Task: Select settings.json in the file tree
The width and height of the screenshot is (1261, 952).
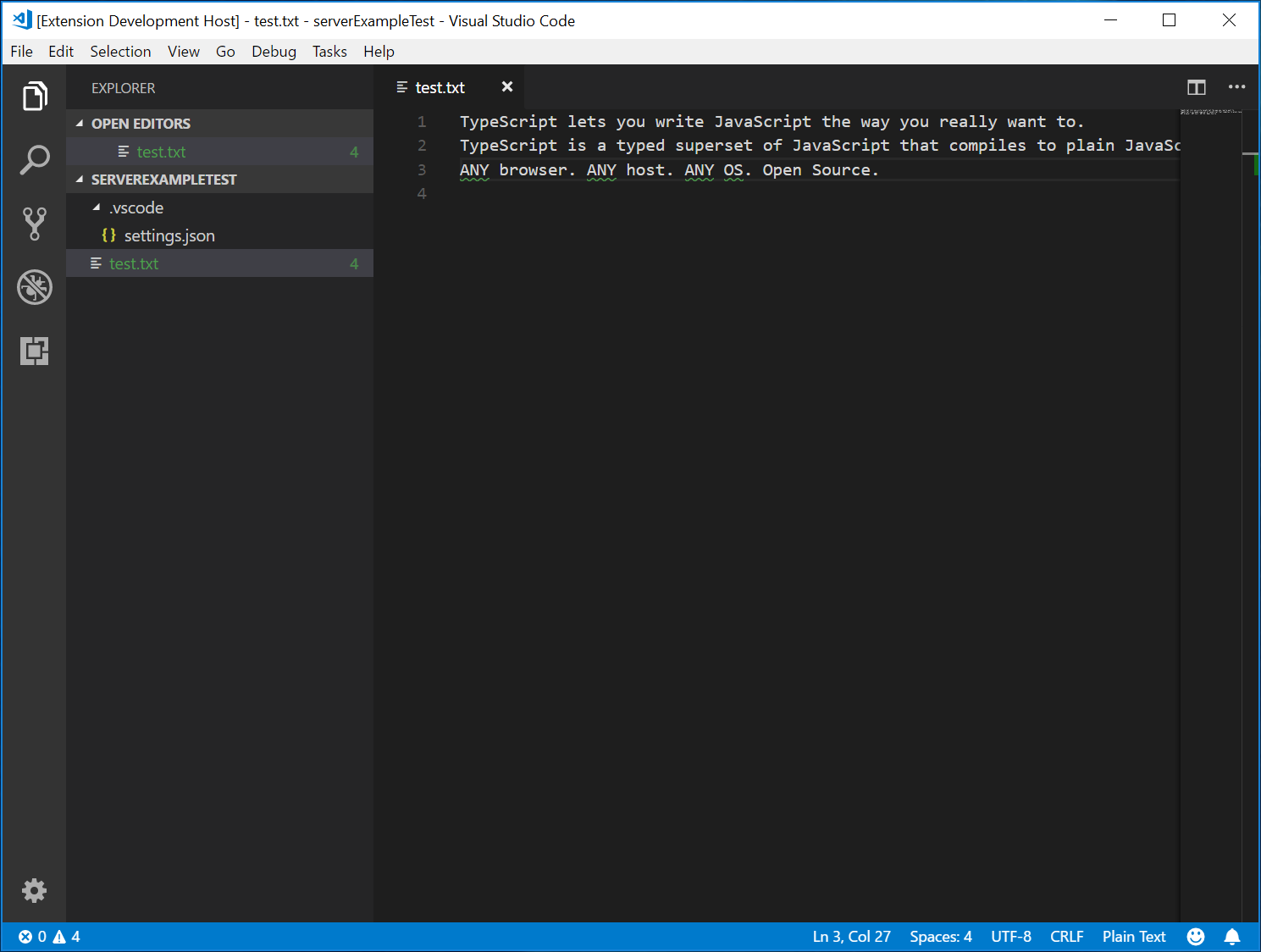Action: [169, 235]
